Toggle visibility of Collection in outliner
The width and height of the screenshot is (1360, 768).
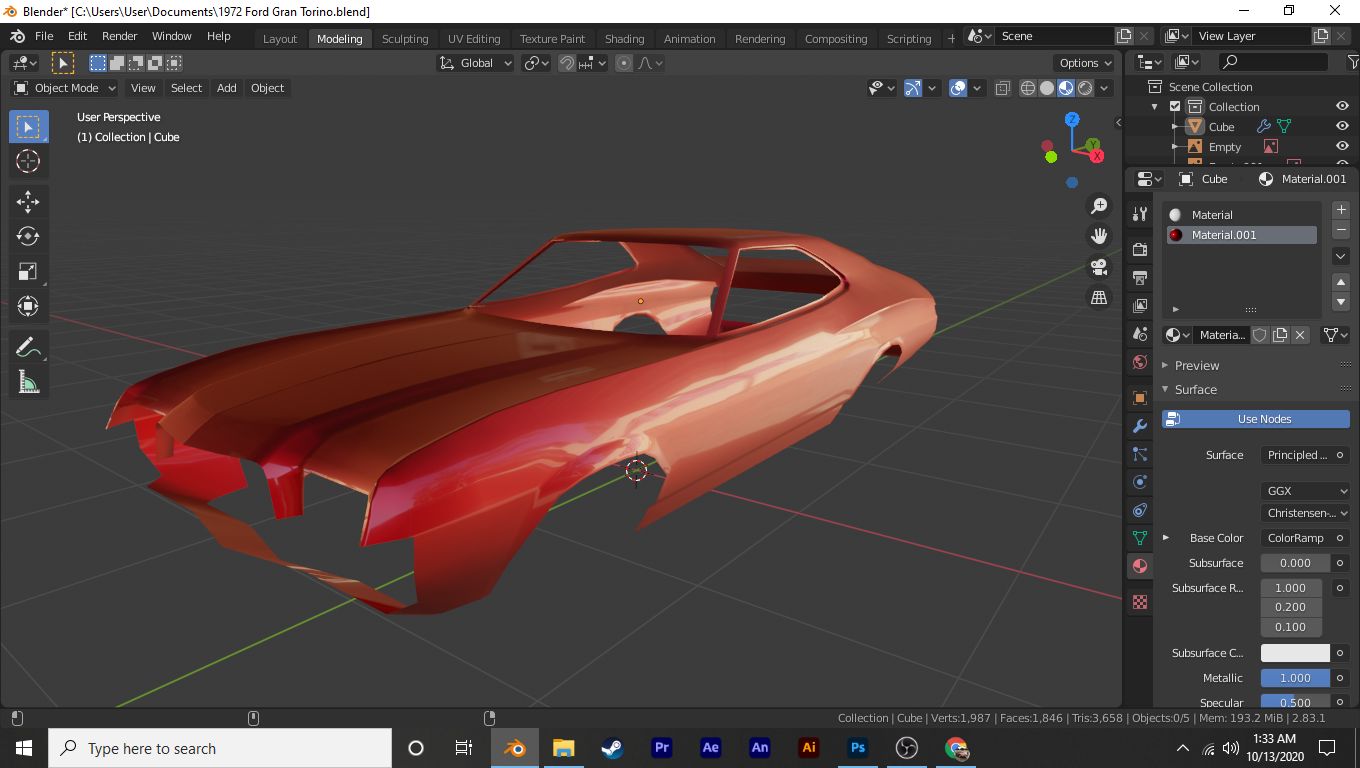tap(1343, 106)
